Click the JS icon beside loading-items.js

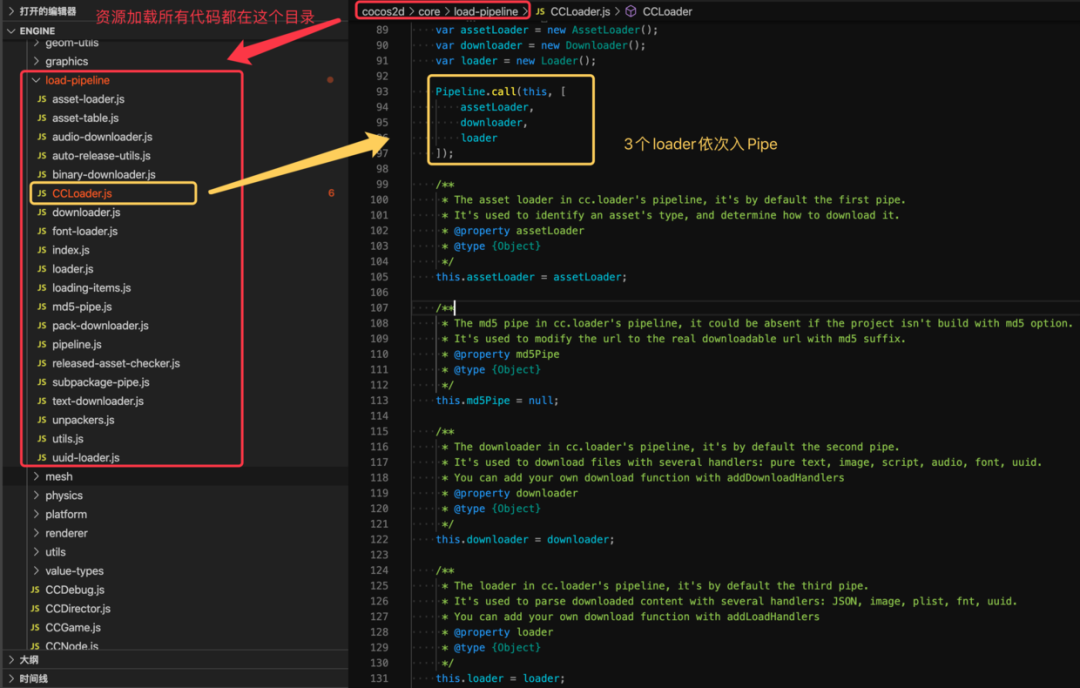tap(42, 288)
